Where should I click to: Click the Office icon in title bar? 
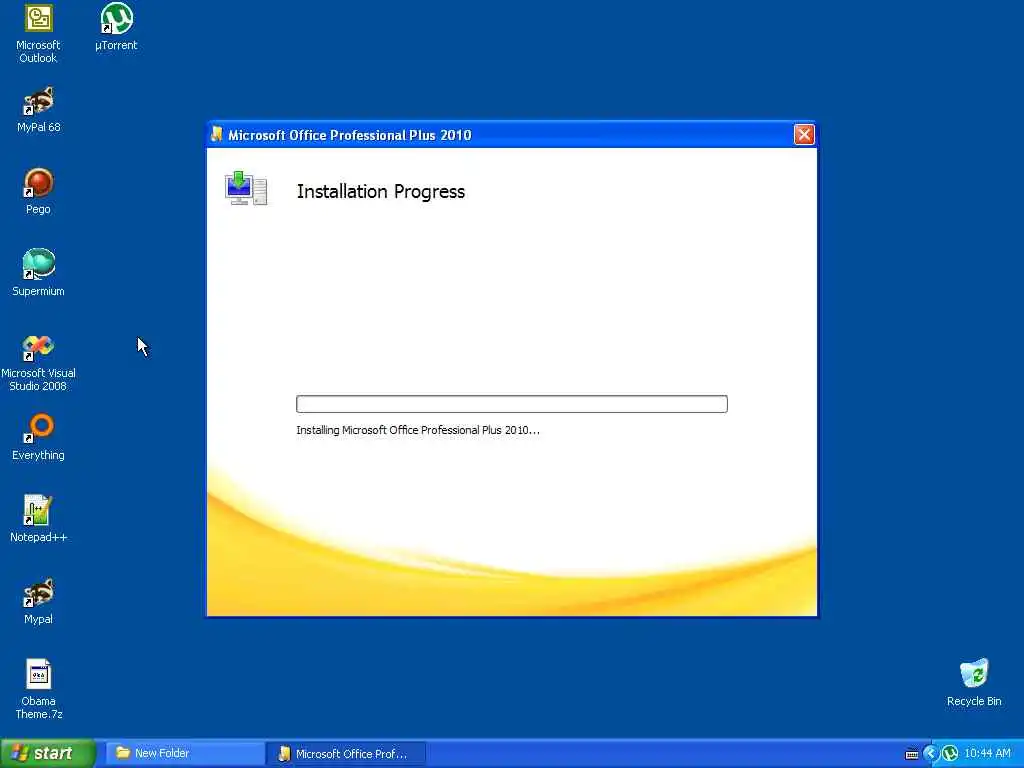coord(217,135)
